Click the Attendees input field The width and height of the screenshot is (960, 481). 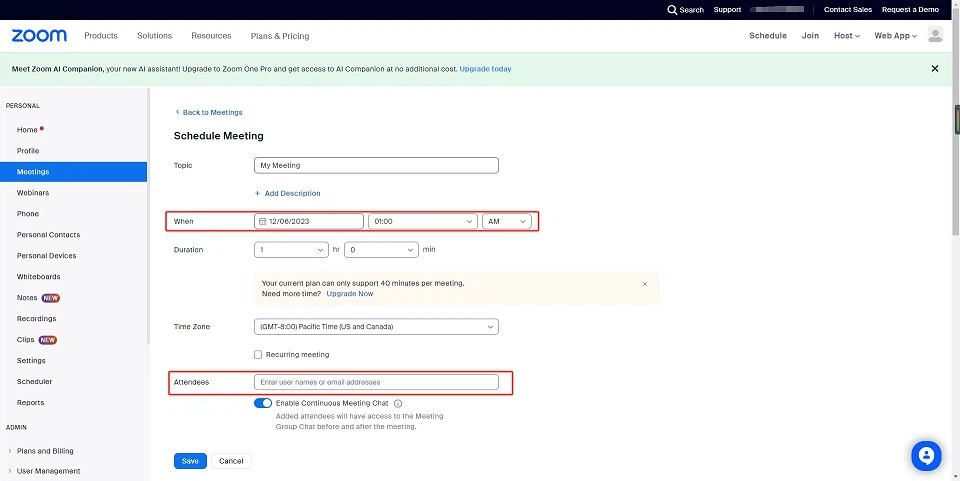coord(376,382)
